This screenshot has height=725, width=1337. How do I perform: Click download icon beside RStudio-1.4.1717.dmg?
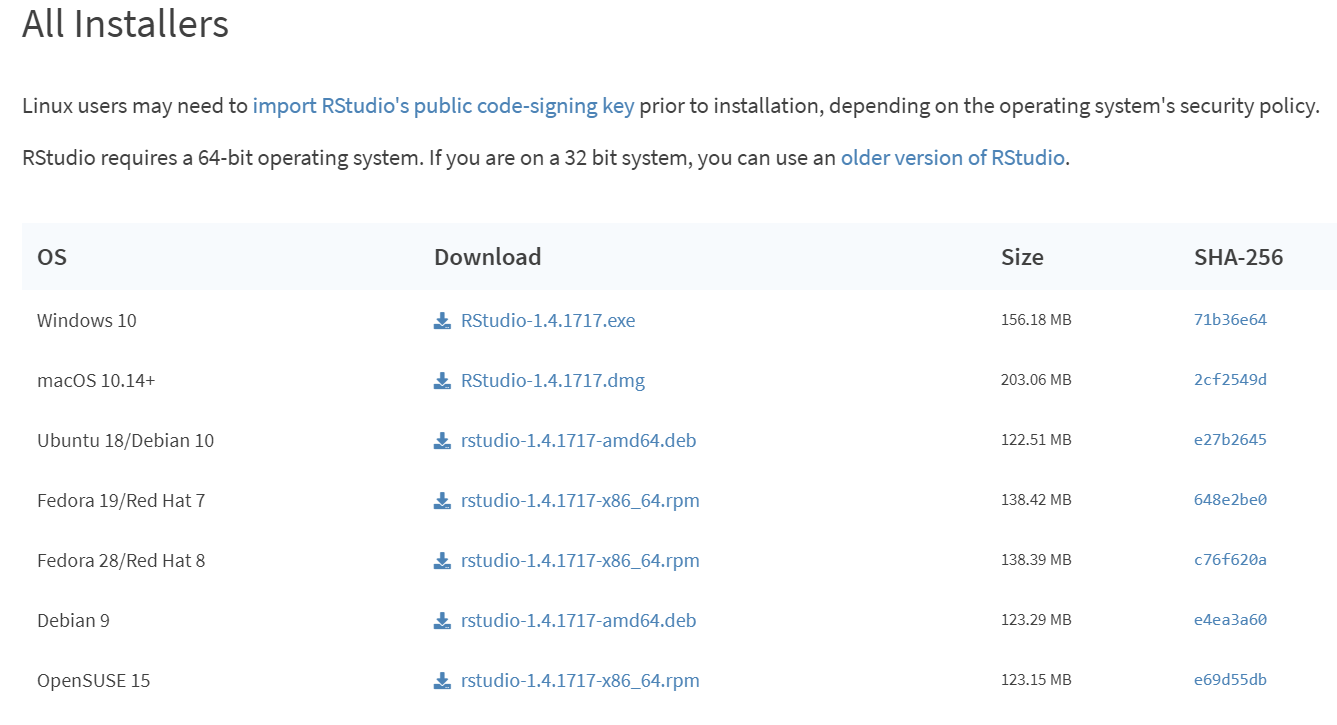point(442,381)
